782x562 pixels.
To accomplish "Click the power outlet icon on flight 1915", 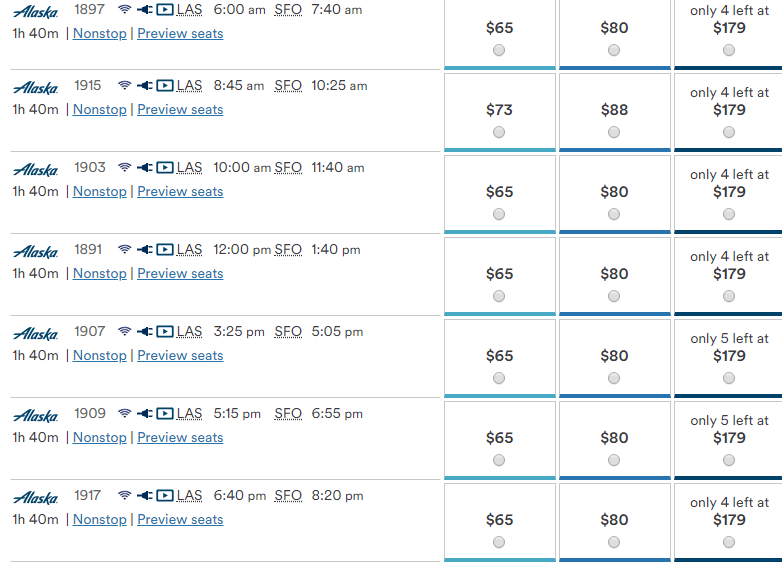I will (x=145, y=86).
